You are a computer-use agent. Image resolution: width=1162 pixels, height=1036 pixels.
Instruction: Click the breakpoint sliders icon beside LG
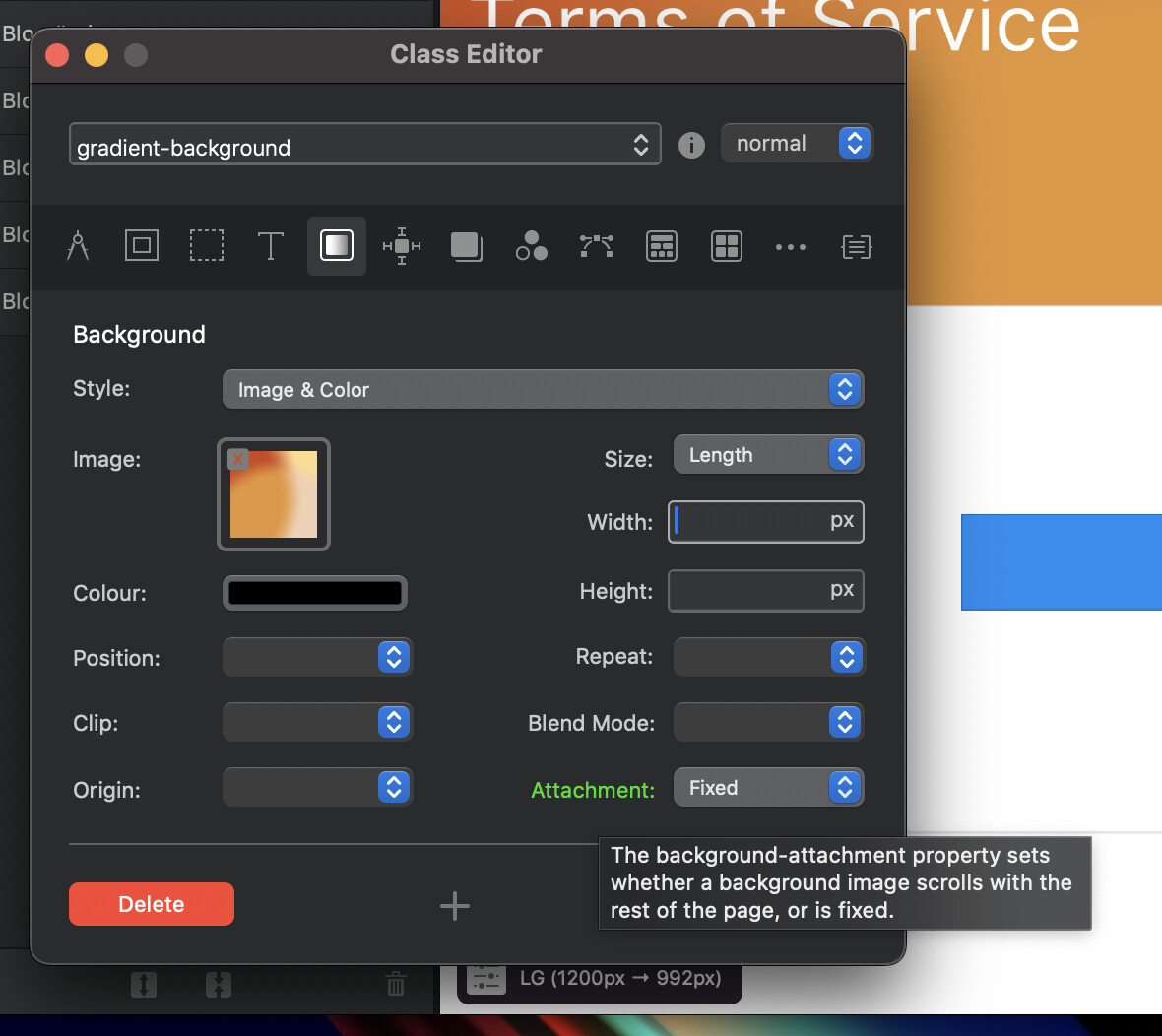[486, 979]
